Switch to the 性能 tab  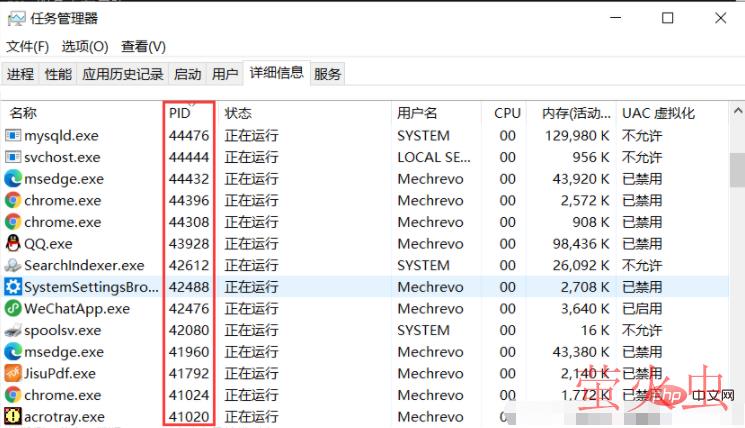58,74
